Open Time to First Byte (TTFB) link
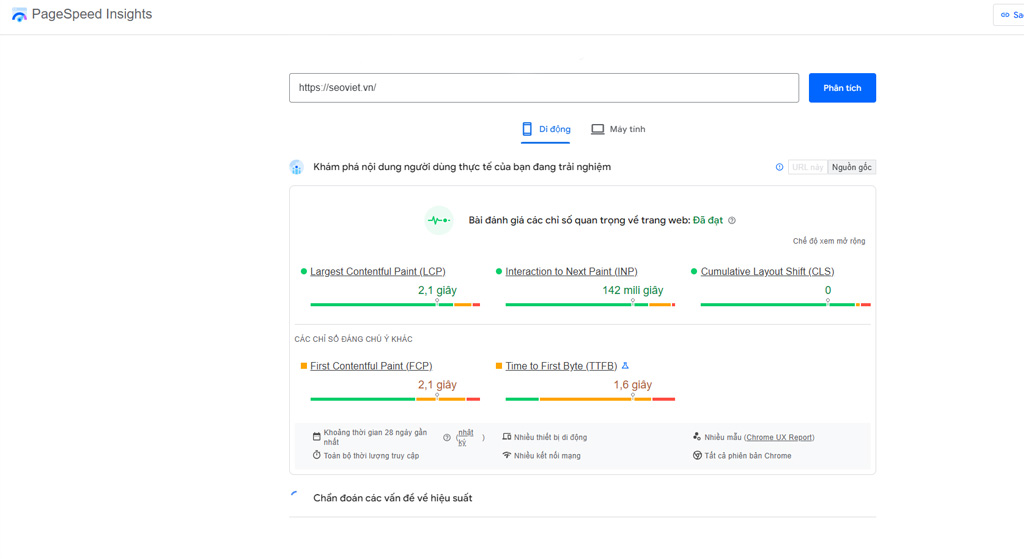 coord(561,366)
